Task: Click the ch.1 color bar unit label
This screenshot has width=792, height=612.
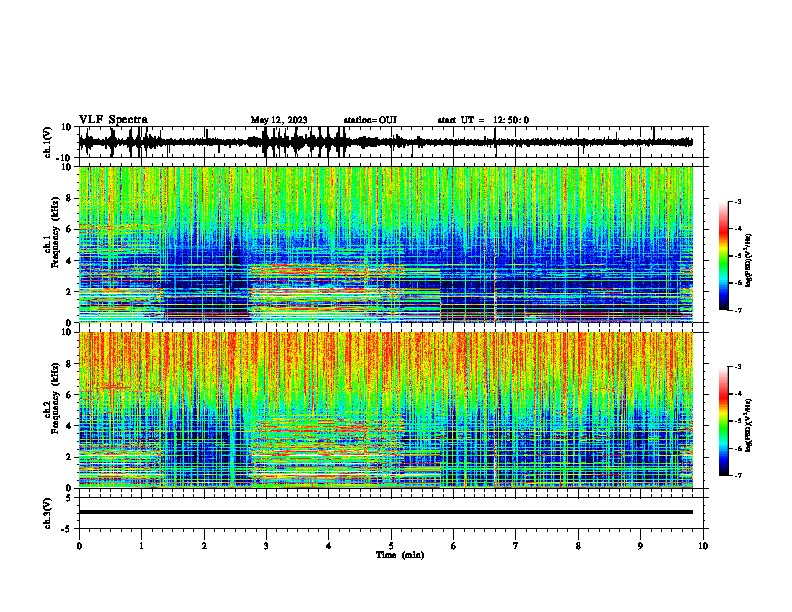Action: [749, 261]
